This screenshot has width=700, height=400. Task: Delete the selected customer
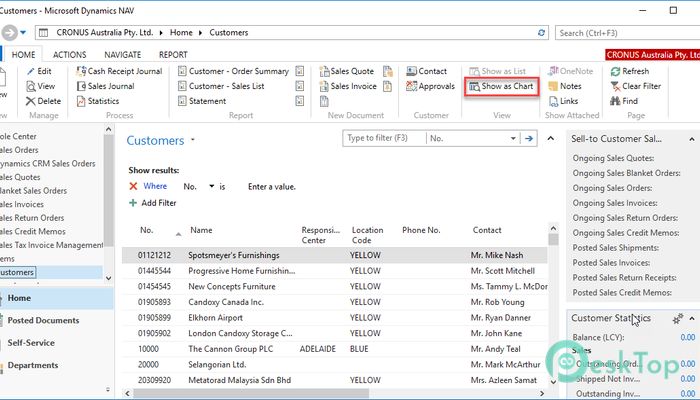(43, 101)
